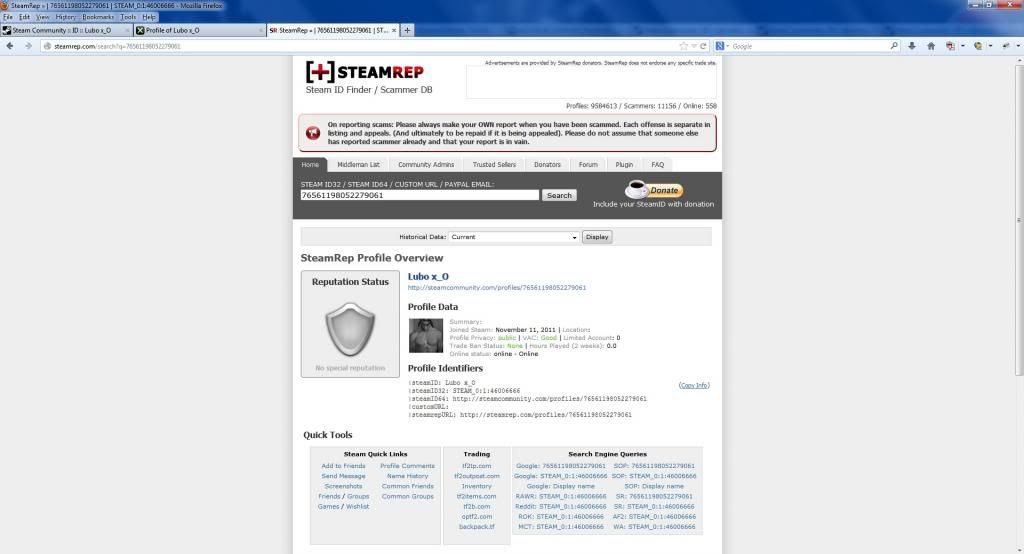1024x554 pixels.
Task: Open the Downloads arrow icon
Action: 912,46
